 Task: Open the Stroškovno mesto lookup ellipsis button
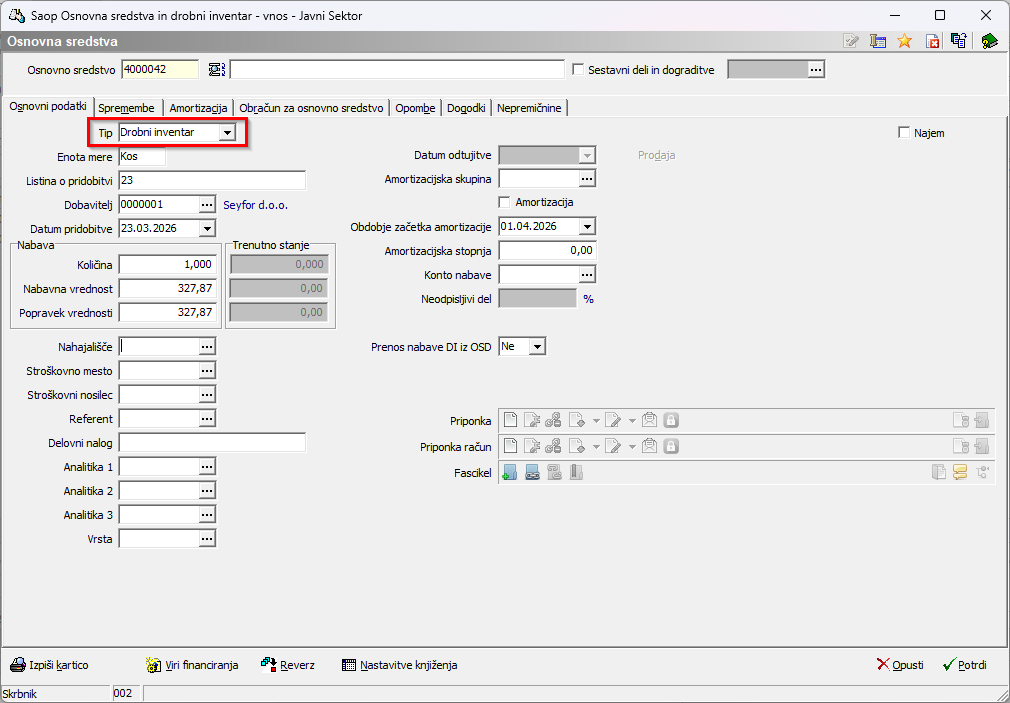pos(207,371)
